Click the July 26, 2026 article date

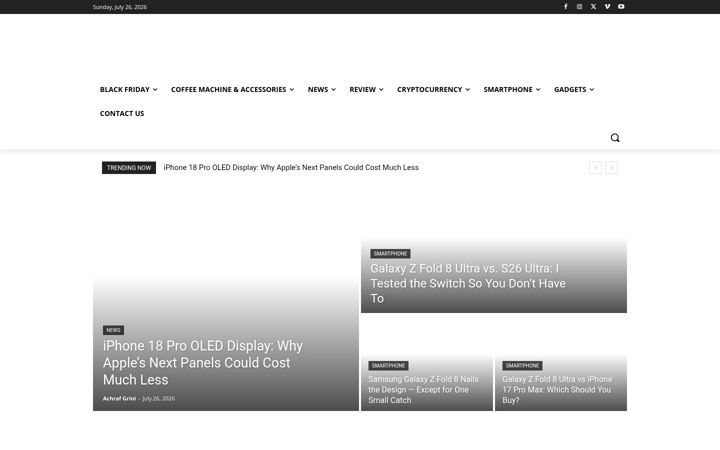click(x=158, y=399)
